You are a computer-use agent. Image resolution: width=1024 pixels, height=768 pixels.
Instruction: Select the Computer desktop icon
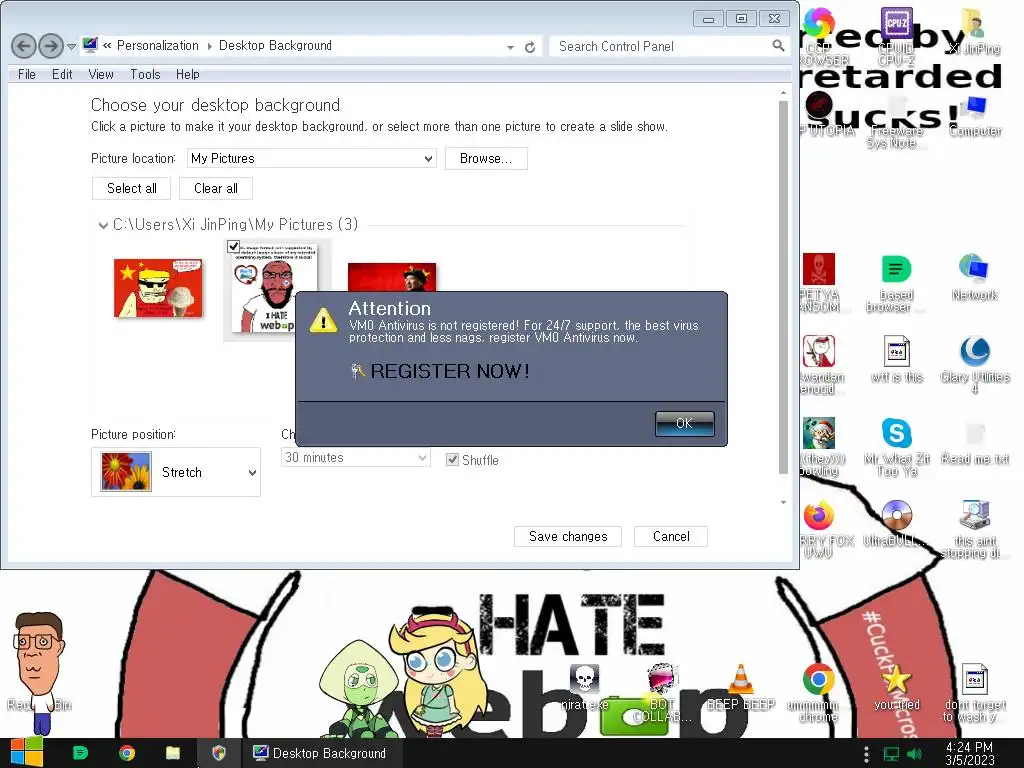coord(975,116)
